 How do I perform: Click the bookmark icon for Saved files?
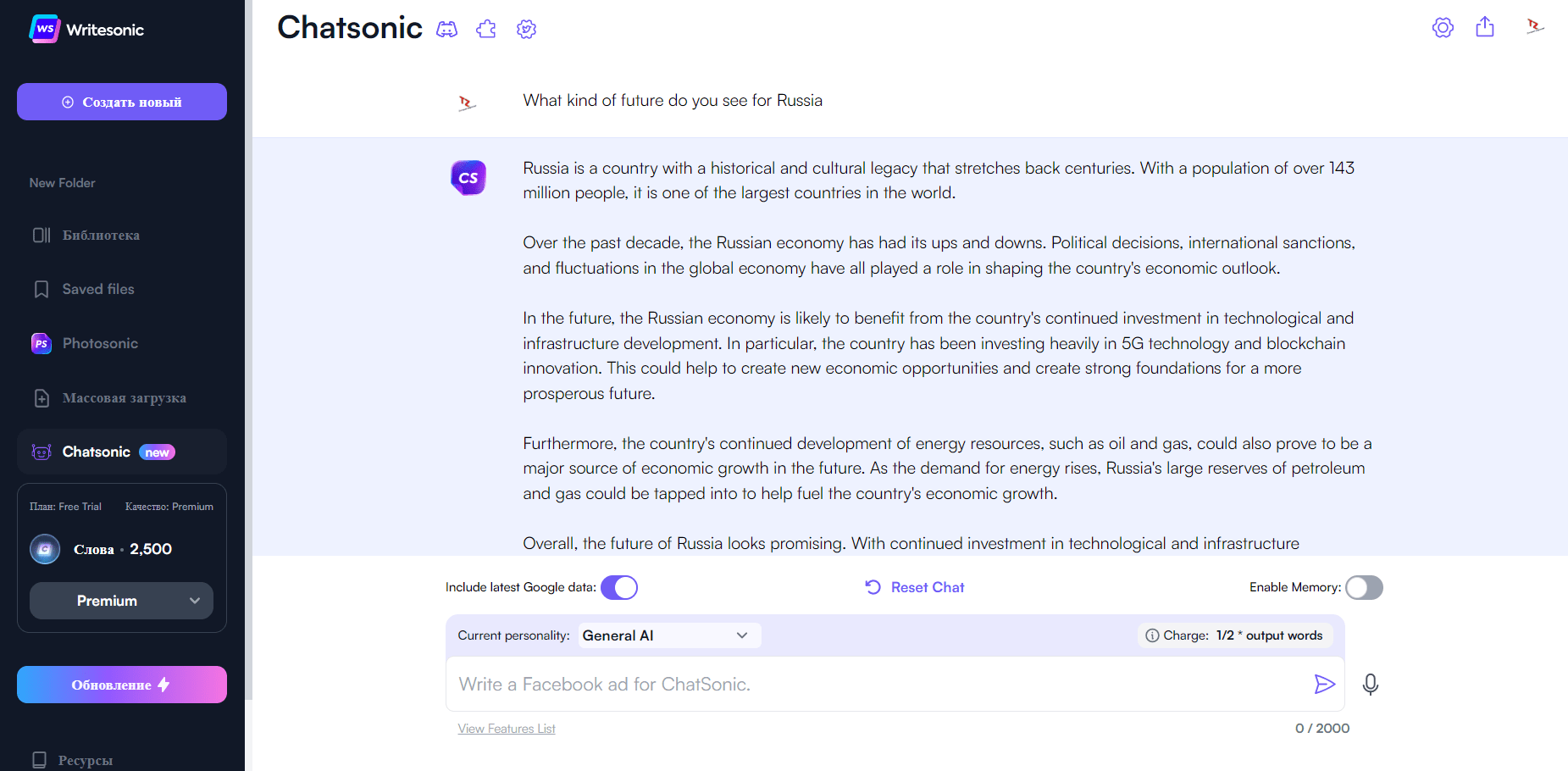[x=42, y=290]
